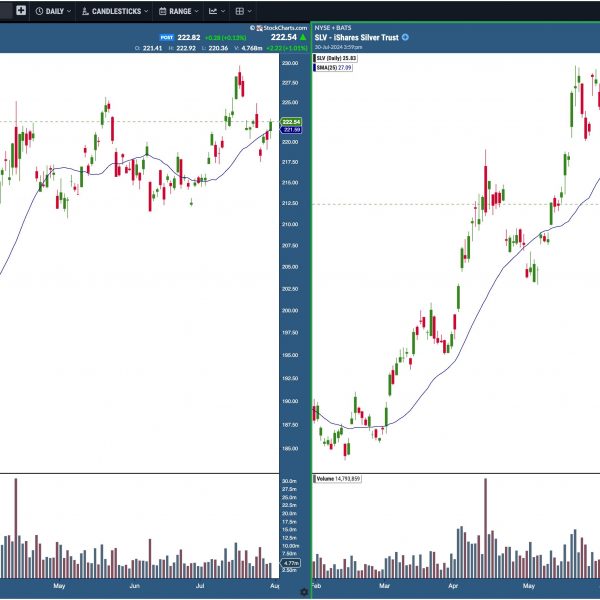Select the Volume 14,793,859 legend label
Viewport: 600px width, 600px height.
point(337,479)
